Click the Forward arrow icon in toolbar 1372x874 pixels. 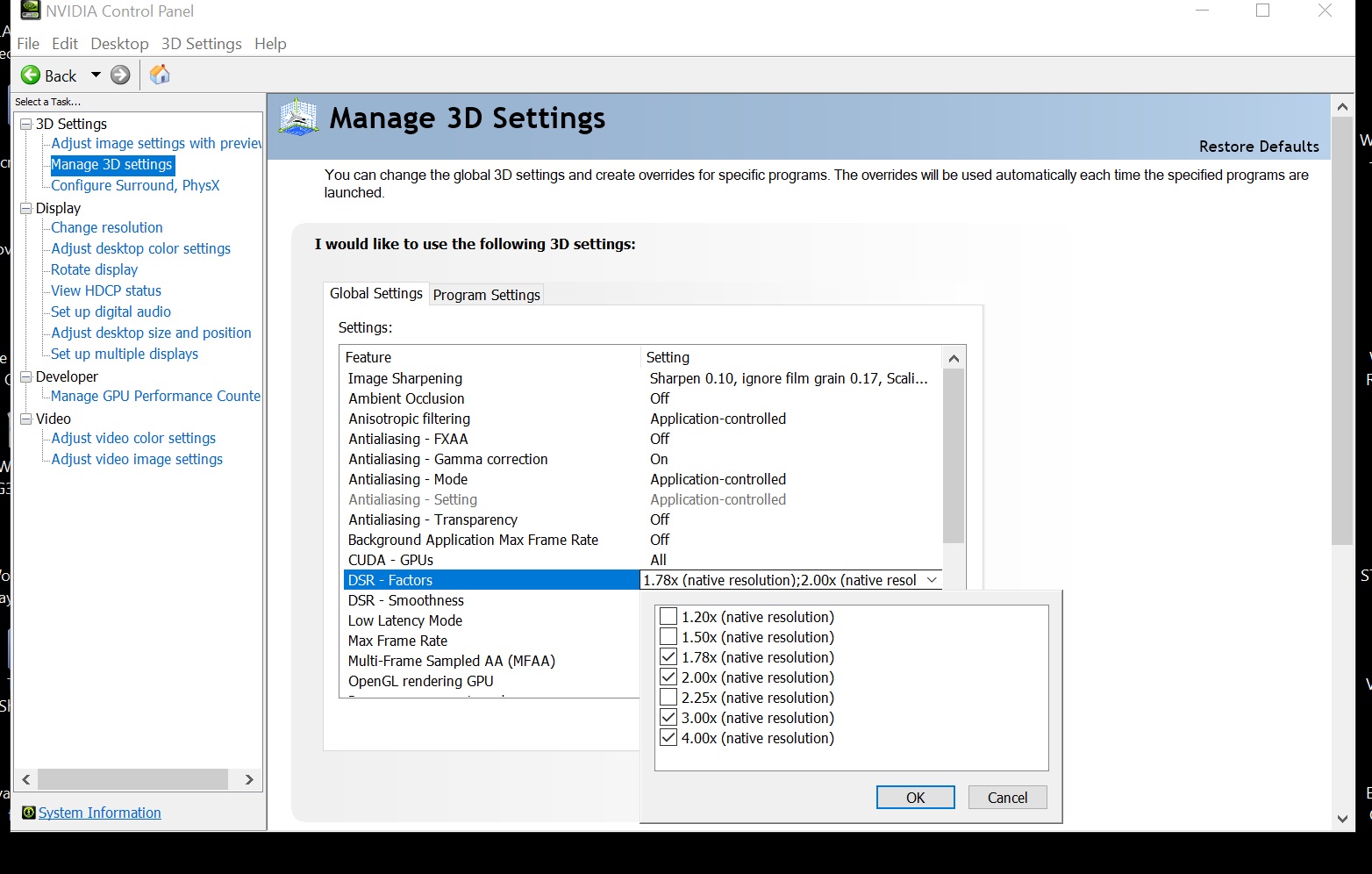point(121,75)
